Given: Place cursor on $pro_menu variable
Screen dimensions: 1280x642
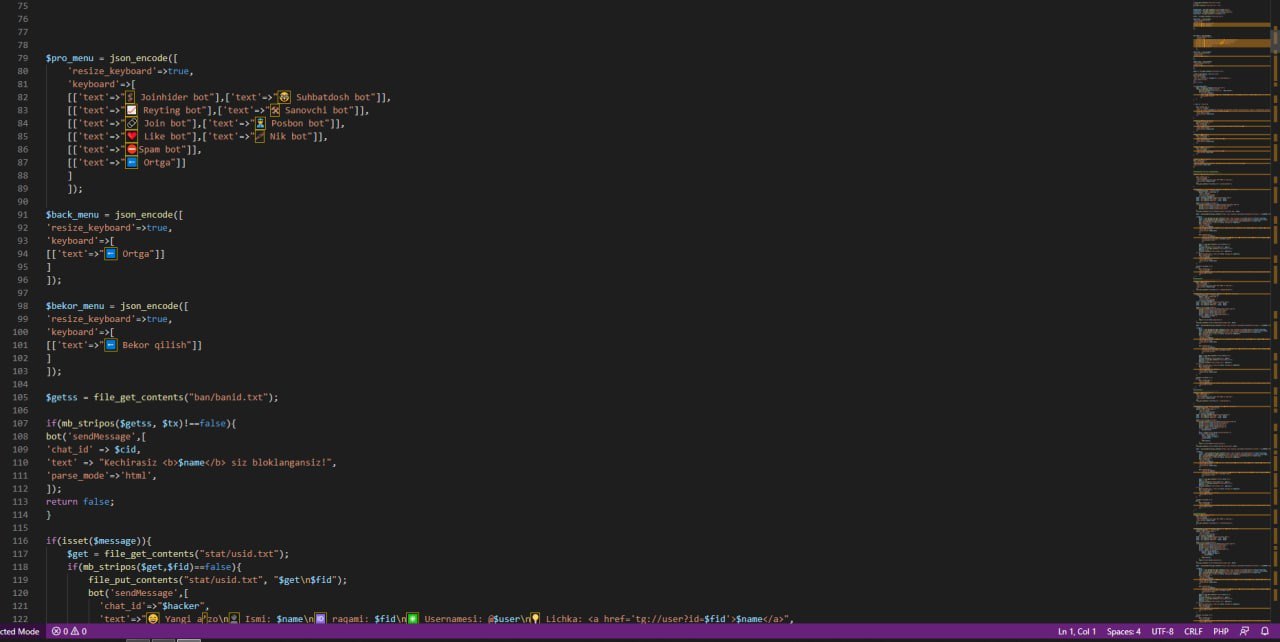Looking at the screenshot, I should point(69,58).
